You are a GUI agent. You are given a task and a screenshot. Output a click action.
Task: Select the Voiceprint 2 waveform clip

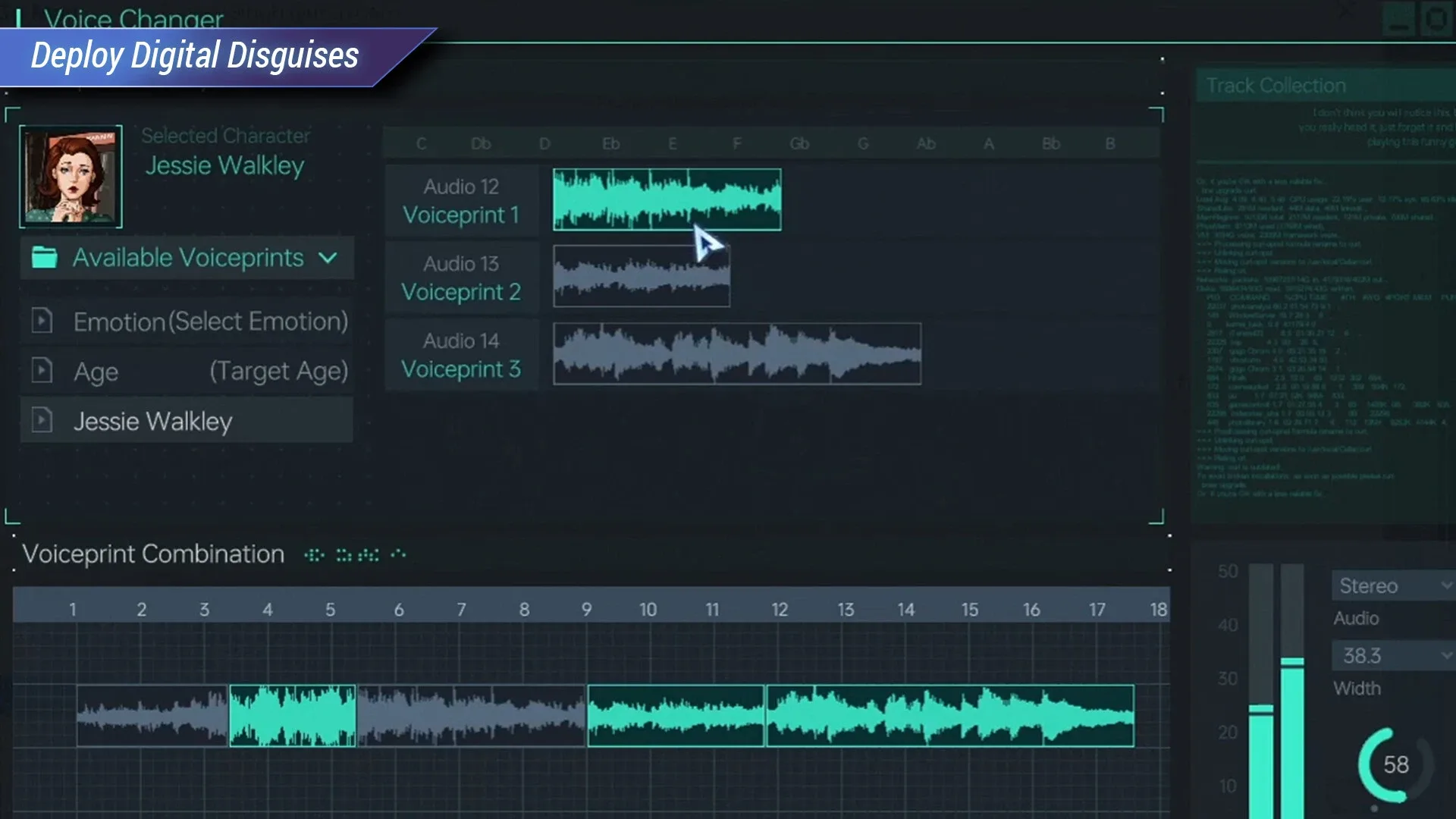pos(642,276)
